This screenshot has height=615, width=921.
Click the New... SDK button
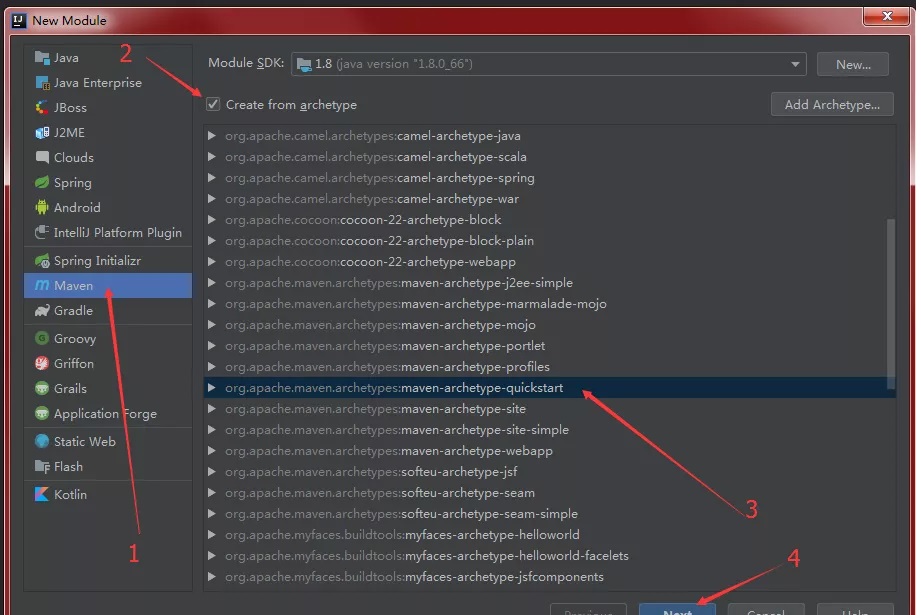853,64
